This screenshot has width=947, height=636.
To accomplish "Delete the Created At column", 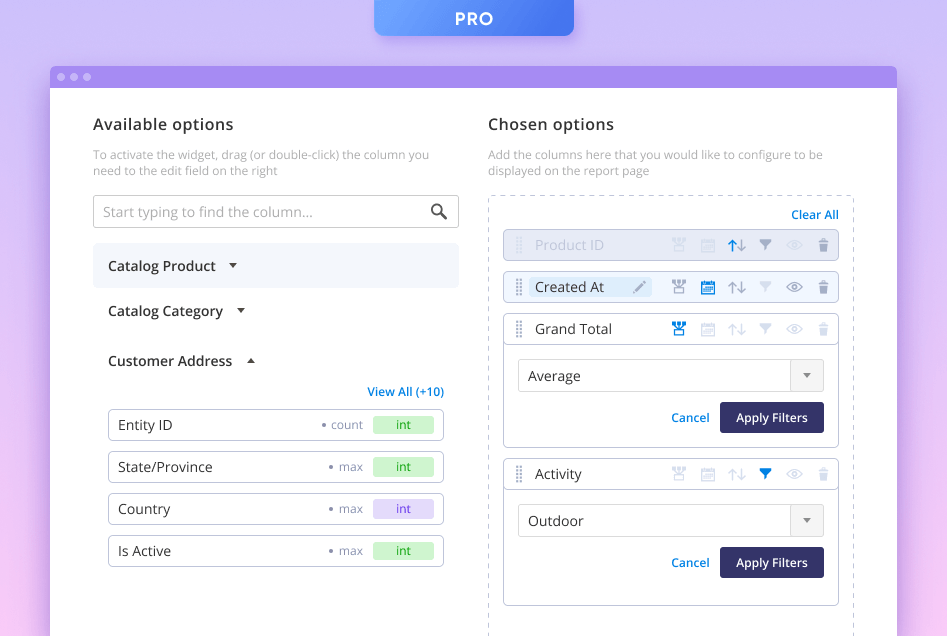I will point(823,286).
